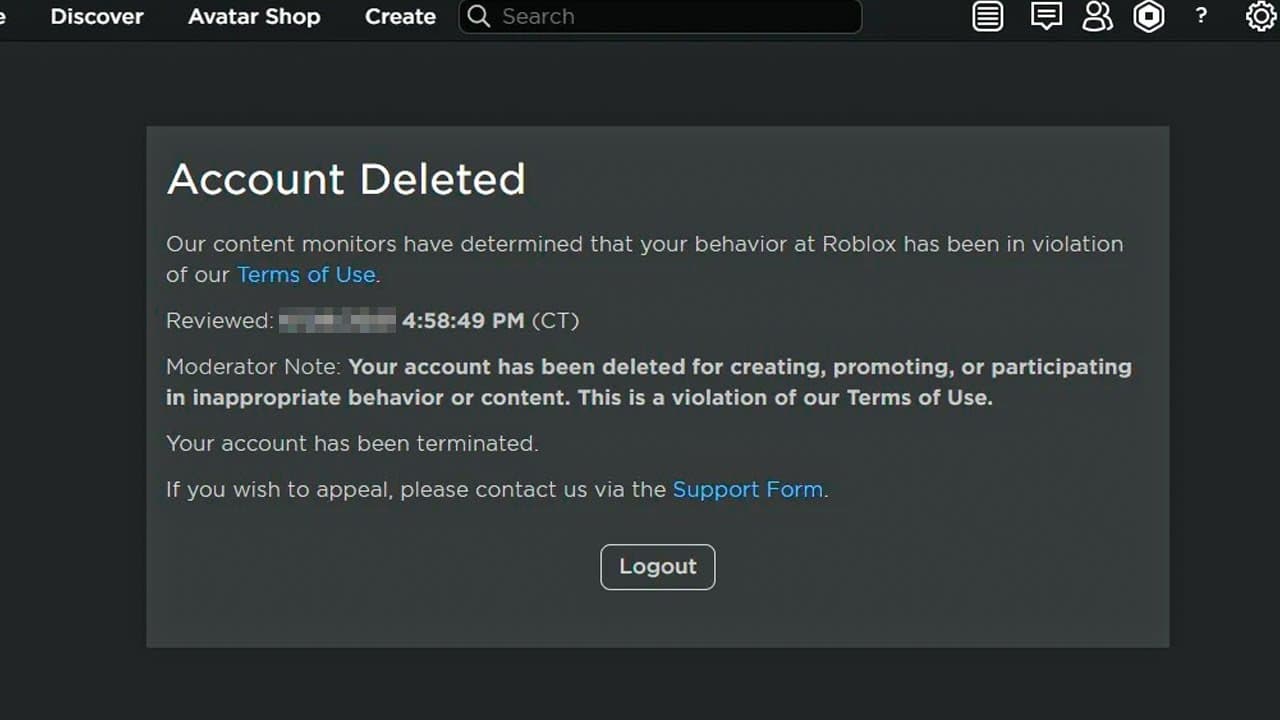Open the news feed list icon
This screenshot has height=720, width=1280.
click(988, 16)
